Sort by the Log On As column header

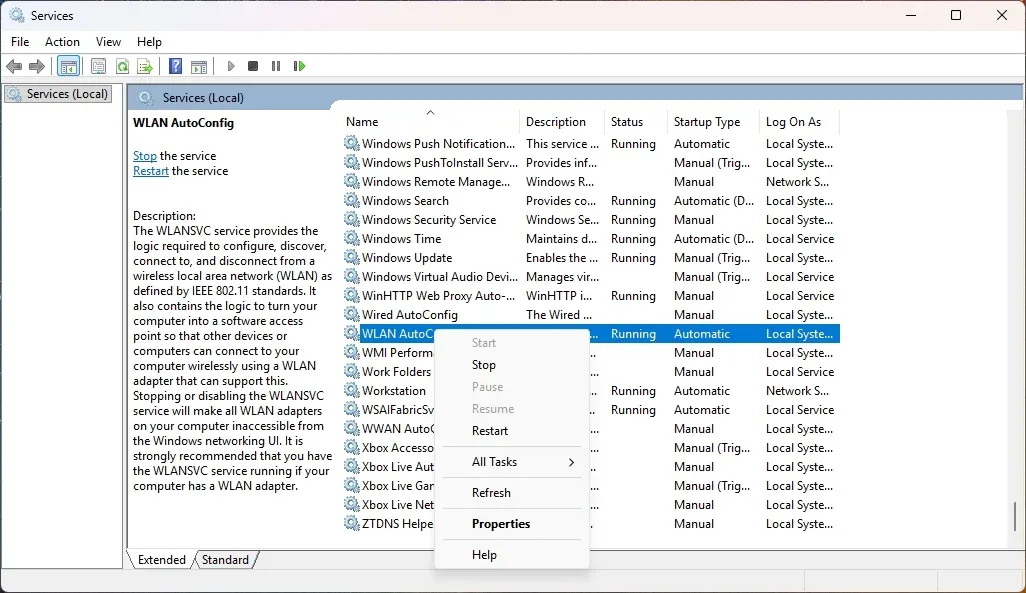point(800,122)
